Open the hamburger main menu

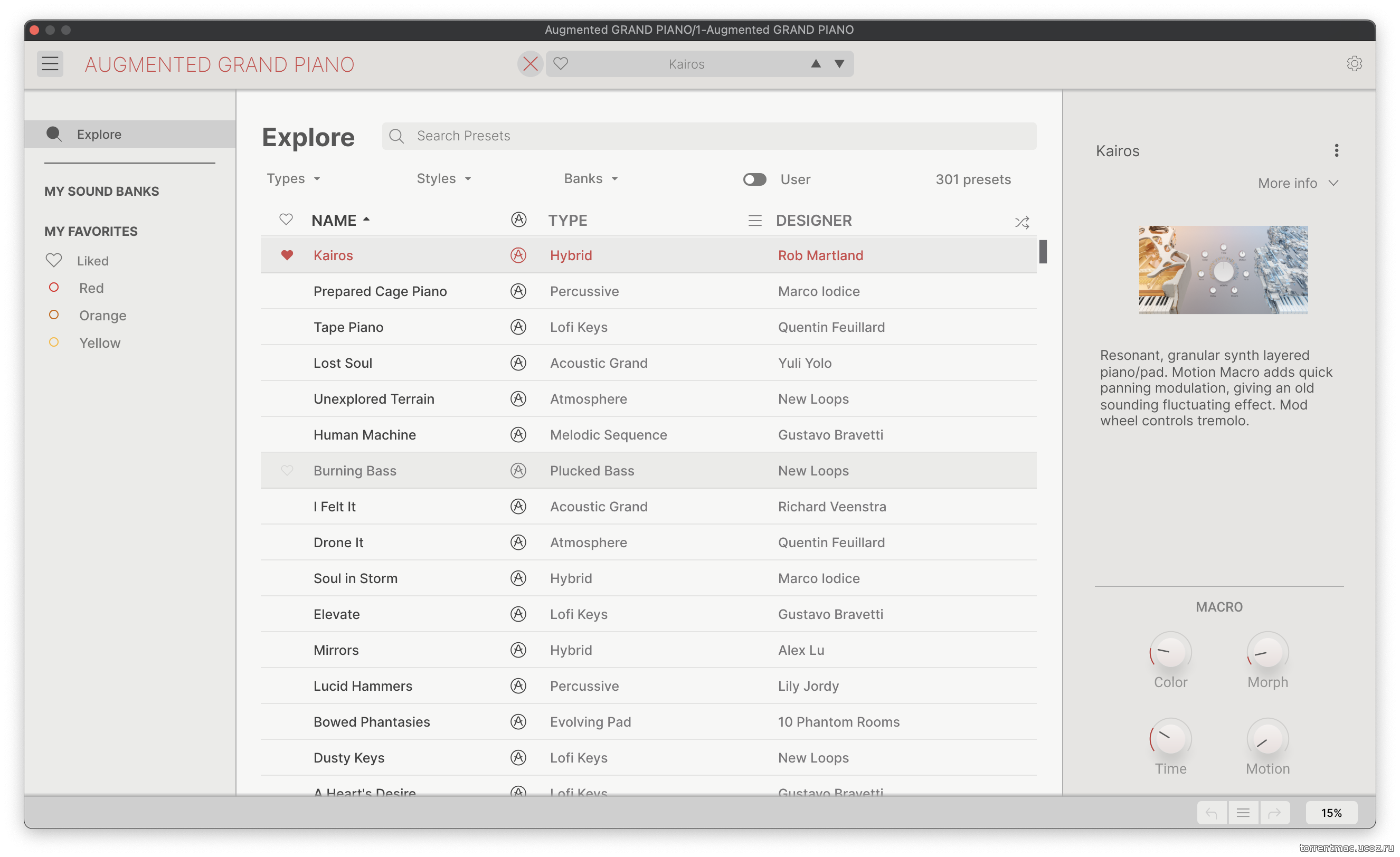pos(50,64)
